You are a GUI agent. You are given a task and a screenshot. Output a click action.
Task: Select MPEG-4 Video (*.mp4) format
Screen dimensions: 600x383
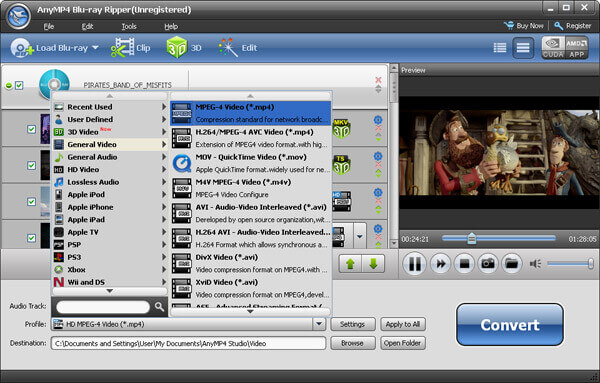pyautogui.click(x=251, y=113)
